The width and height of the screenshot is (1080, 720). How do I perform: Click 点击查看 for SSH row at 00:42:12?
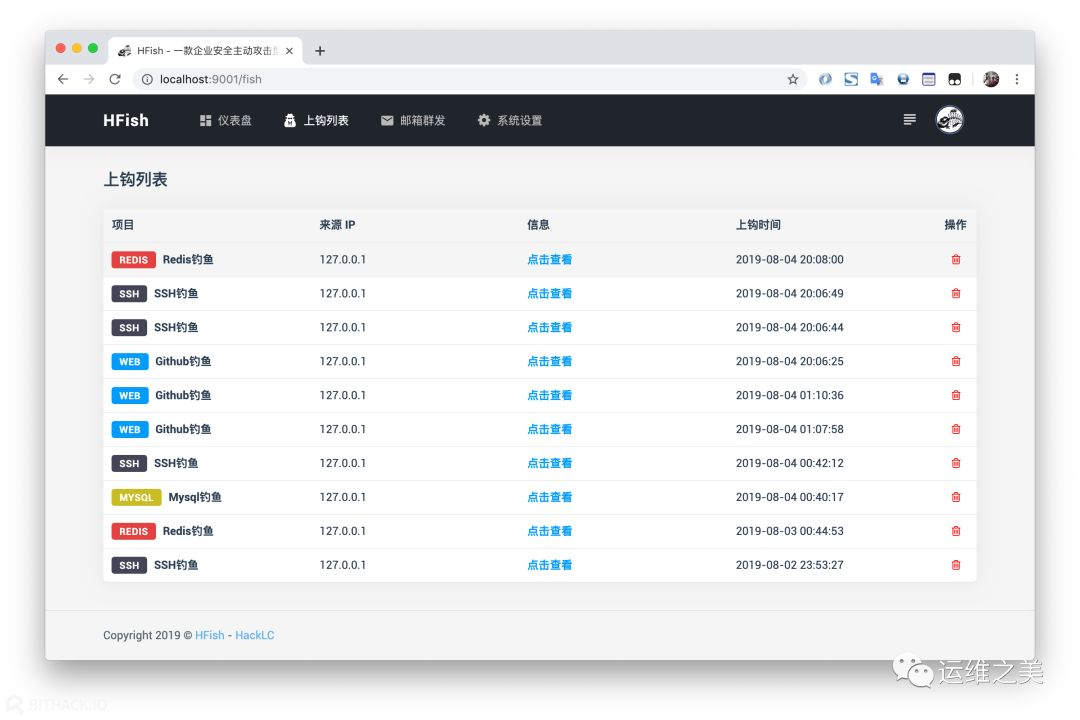click(550, 463)
